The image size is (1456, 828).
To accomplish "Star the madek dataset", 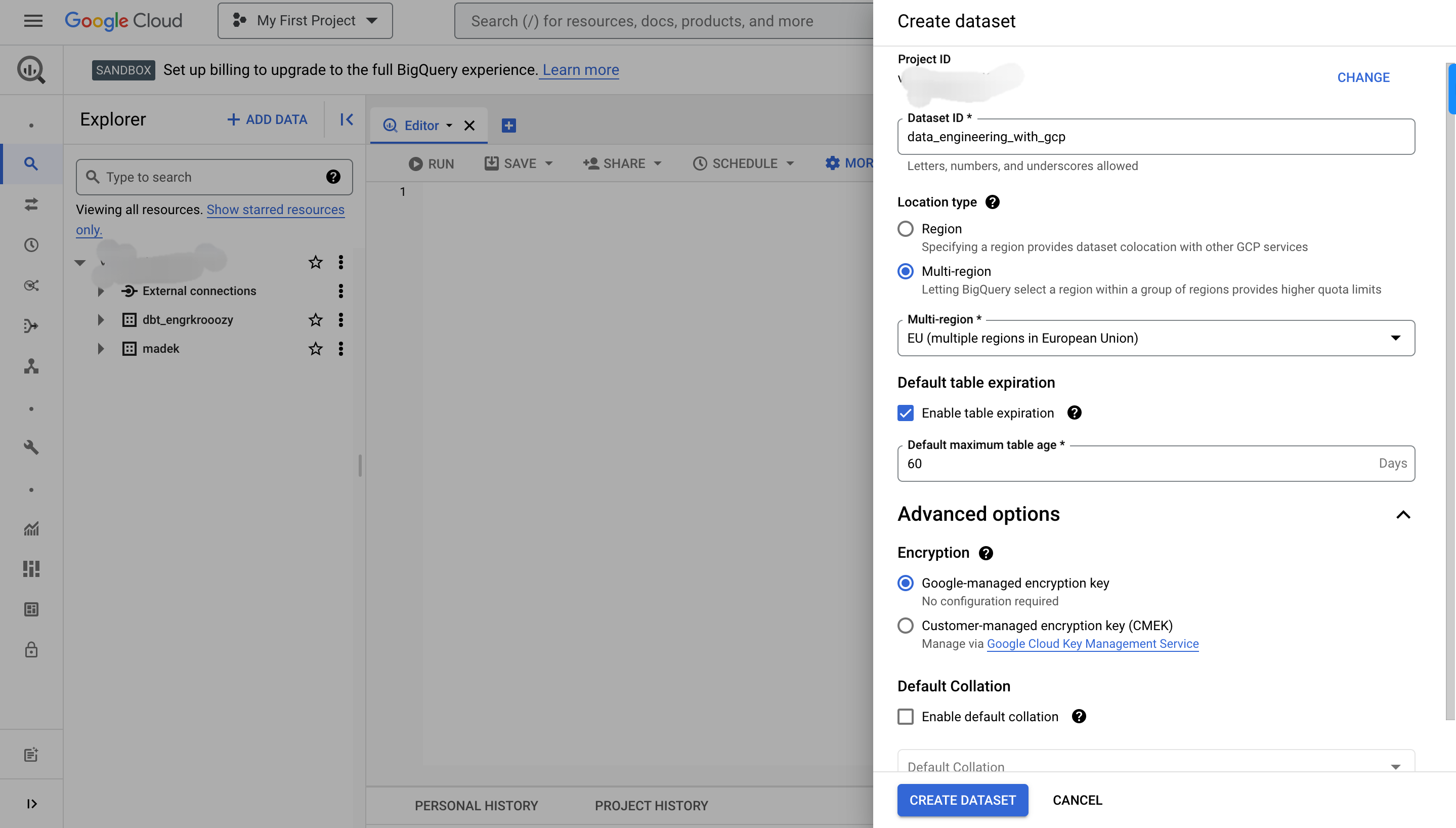I will point(315,349).
